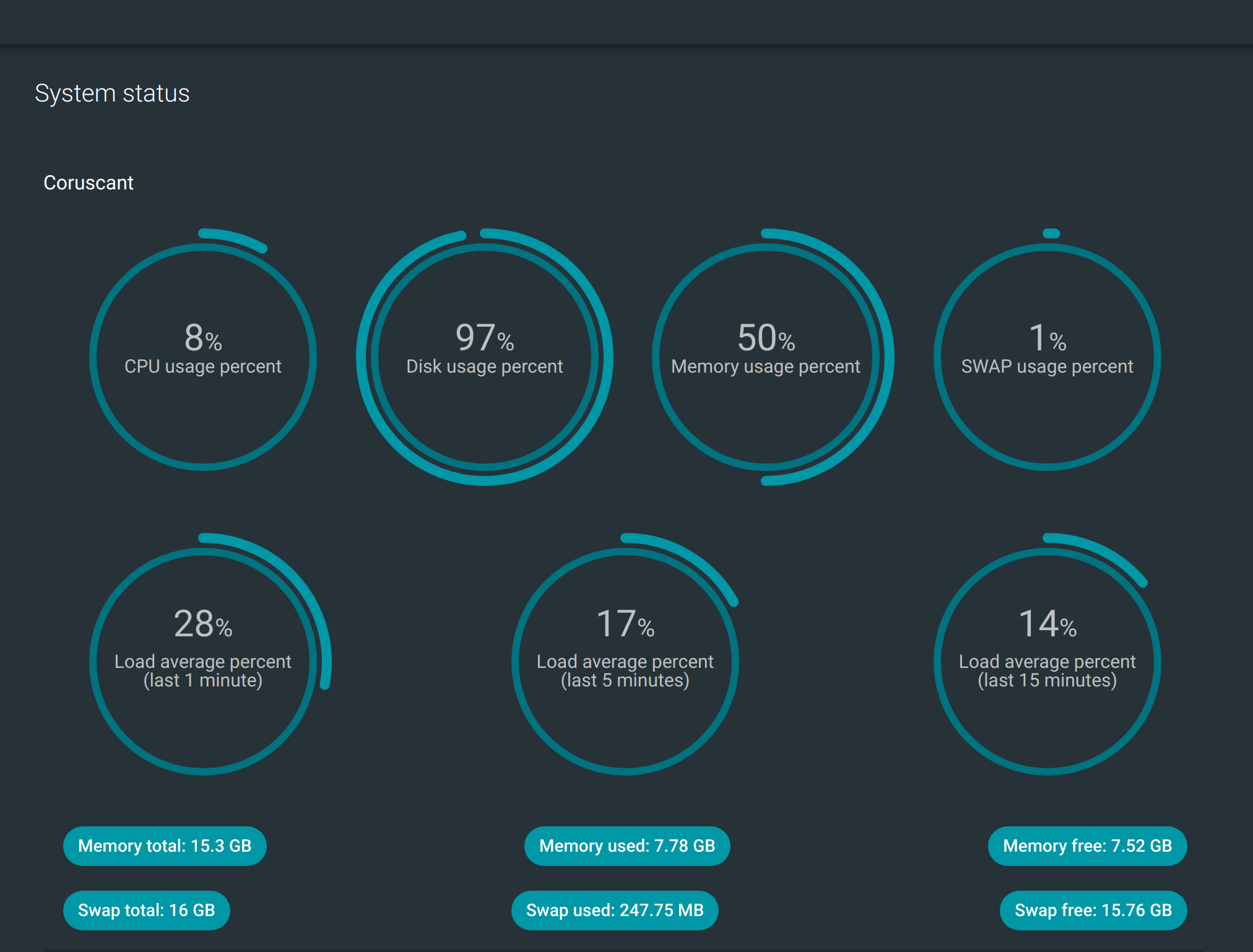This screenshot has width=1253, height=952.
Task: Expand the Coruscant status panel
Action: point(626,557)
